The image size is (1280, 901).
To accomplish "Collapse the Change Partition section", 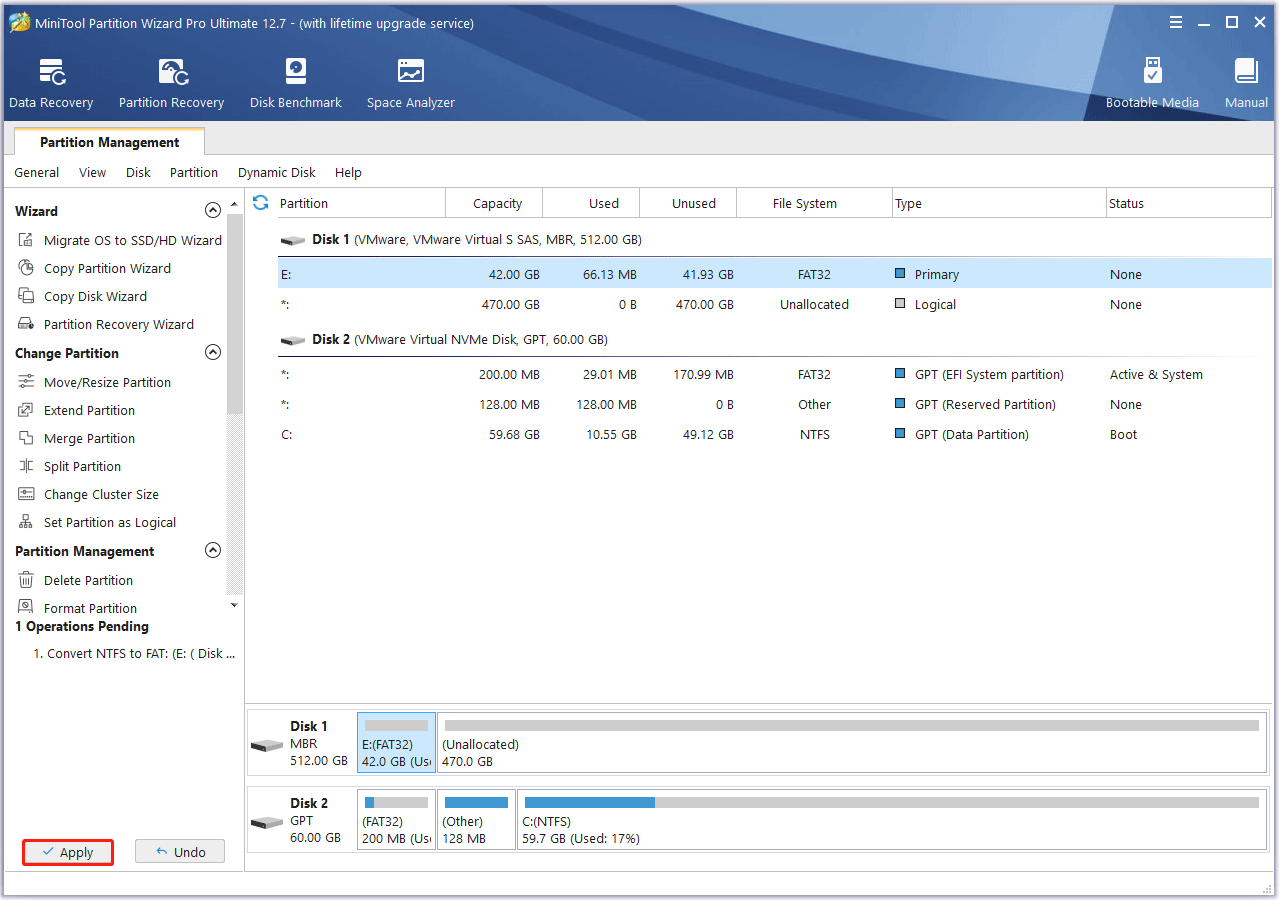I will (x=212, y=353).
